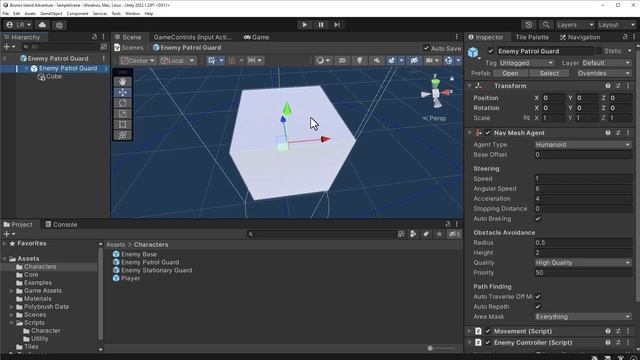Image resolution: width=640 pixels, height=360 pixels.
Task: Open the GameObject menu
Action: [x=51, y=13]
